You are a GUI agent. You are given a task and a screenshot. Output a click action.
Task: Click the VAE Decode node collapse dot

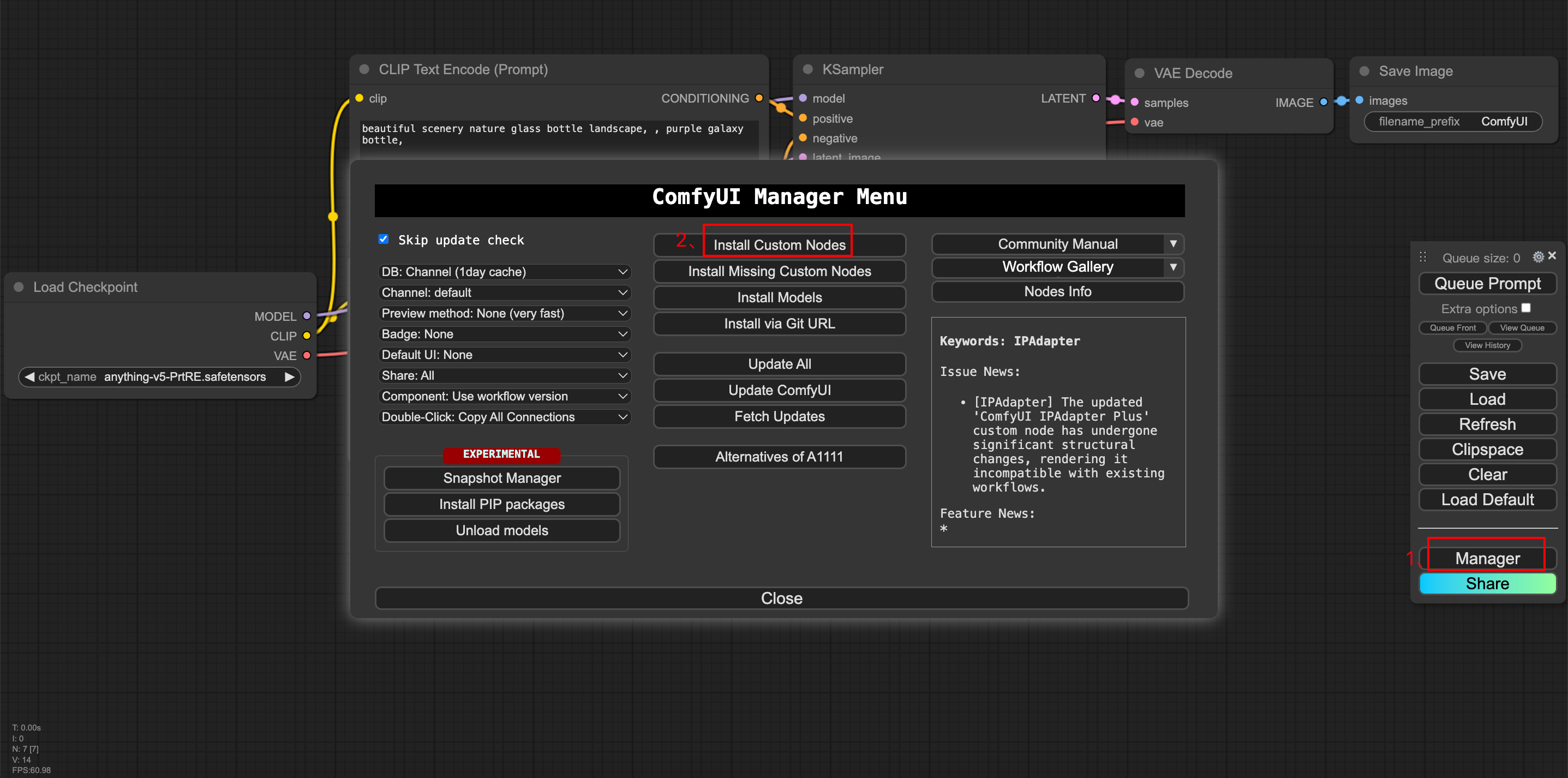tap(1140, 73)
